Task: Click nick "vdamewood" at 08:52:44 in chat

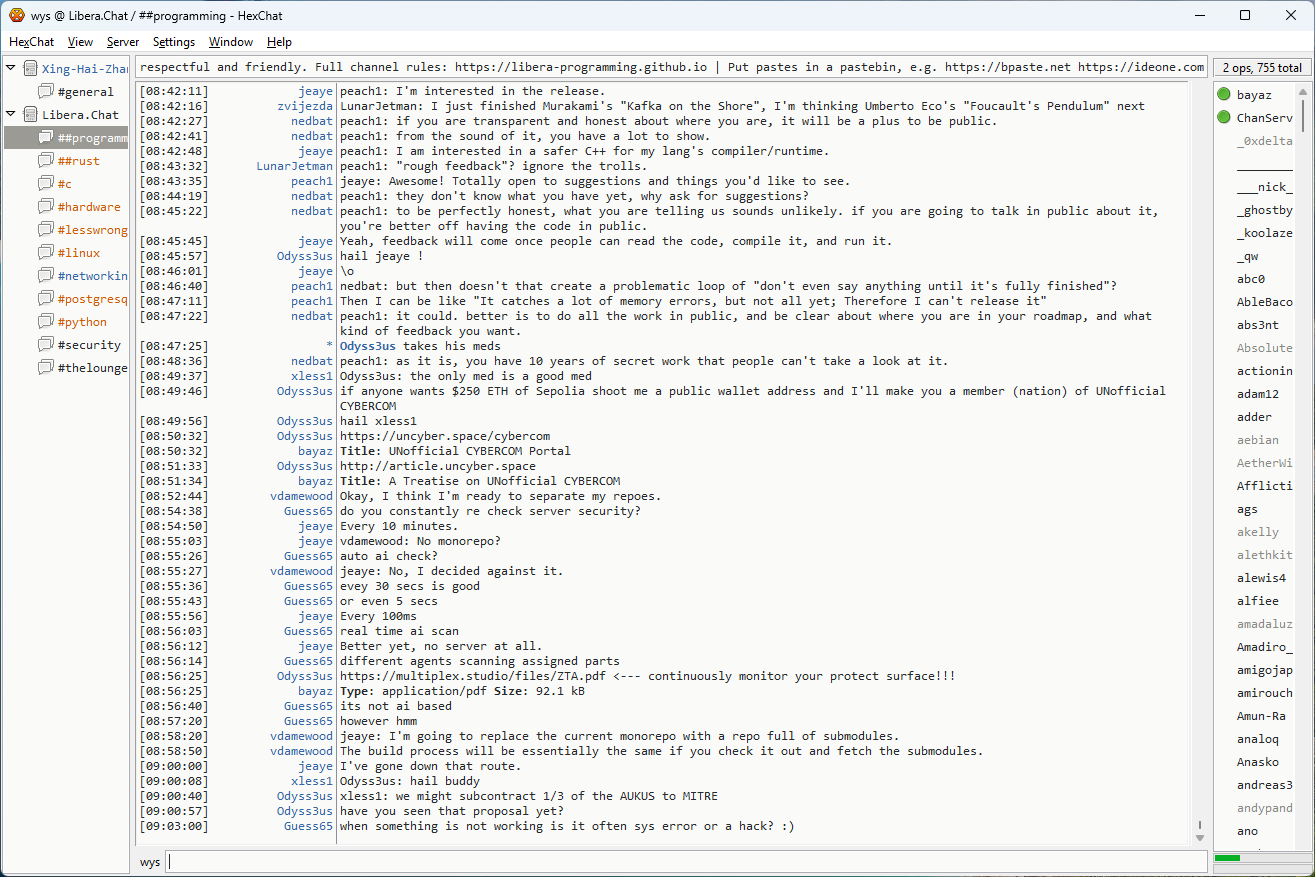Action: coord(301,496)
